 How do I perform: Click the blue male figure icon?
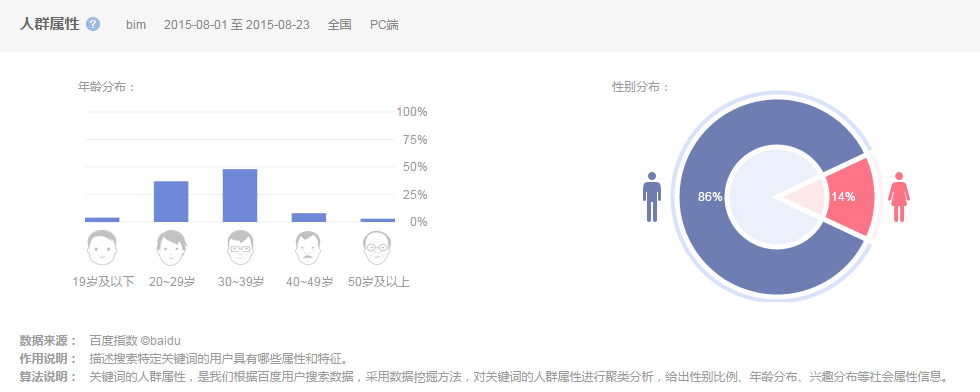tap(652, 197)
